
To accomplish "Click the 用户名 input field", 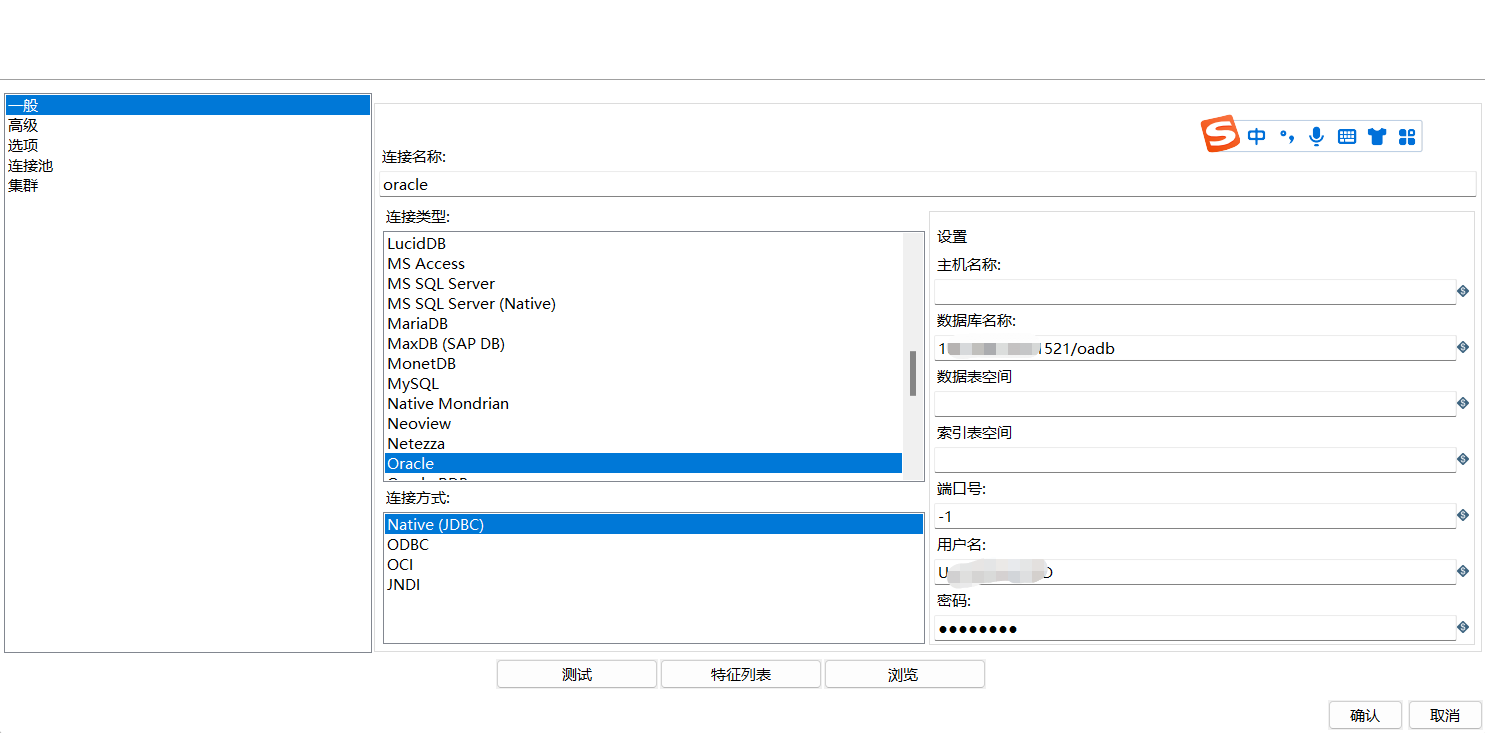I will pos(1195,572).
